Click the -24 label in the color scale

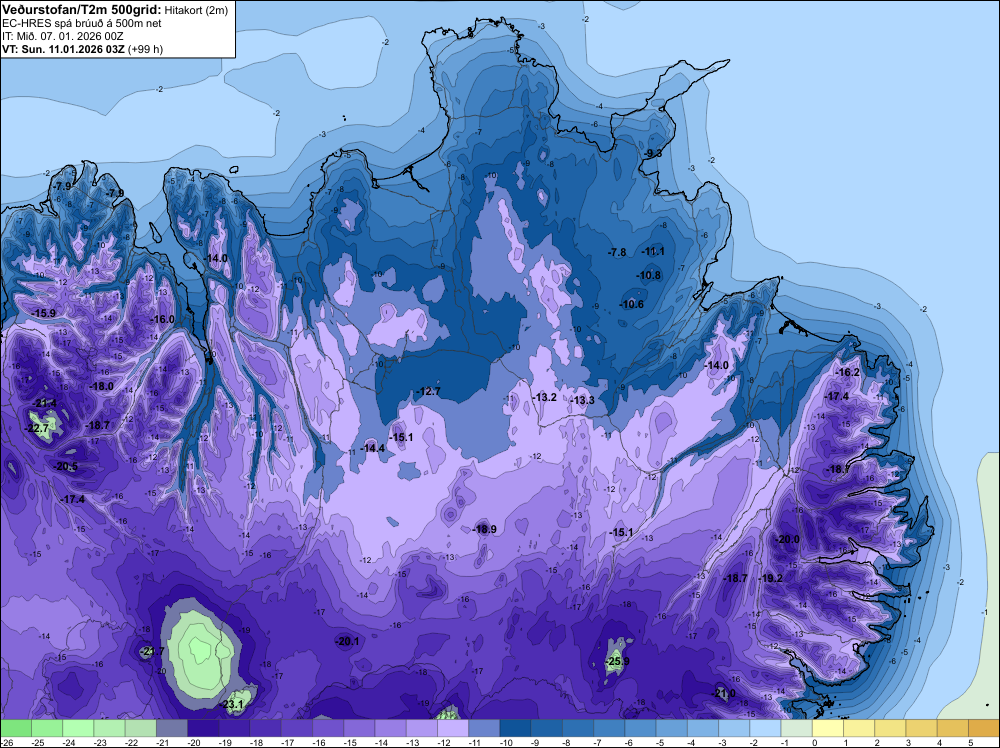click(70, 742)
